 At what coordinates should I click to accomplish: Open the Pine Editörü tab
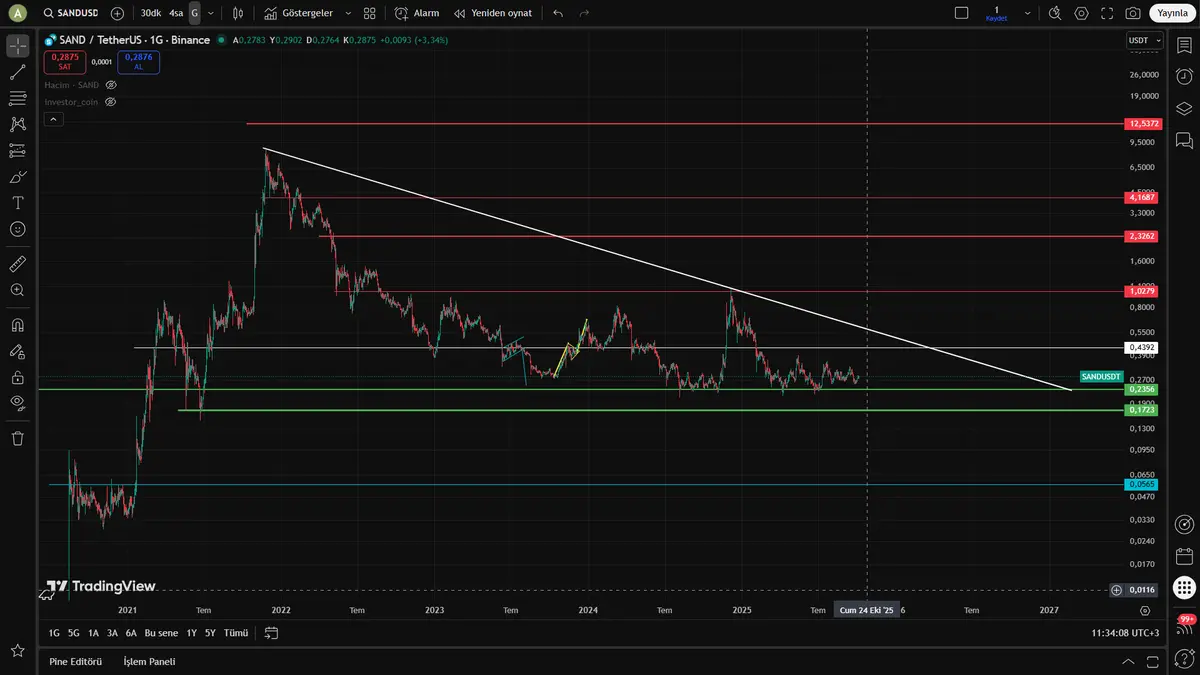pyautogui.click(x=75, y=661)
